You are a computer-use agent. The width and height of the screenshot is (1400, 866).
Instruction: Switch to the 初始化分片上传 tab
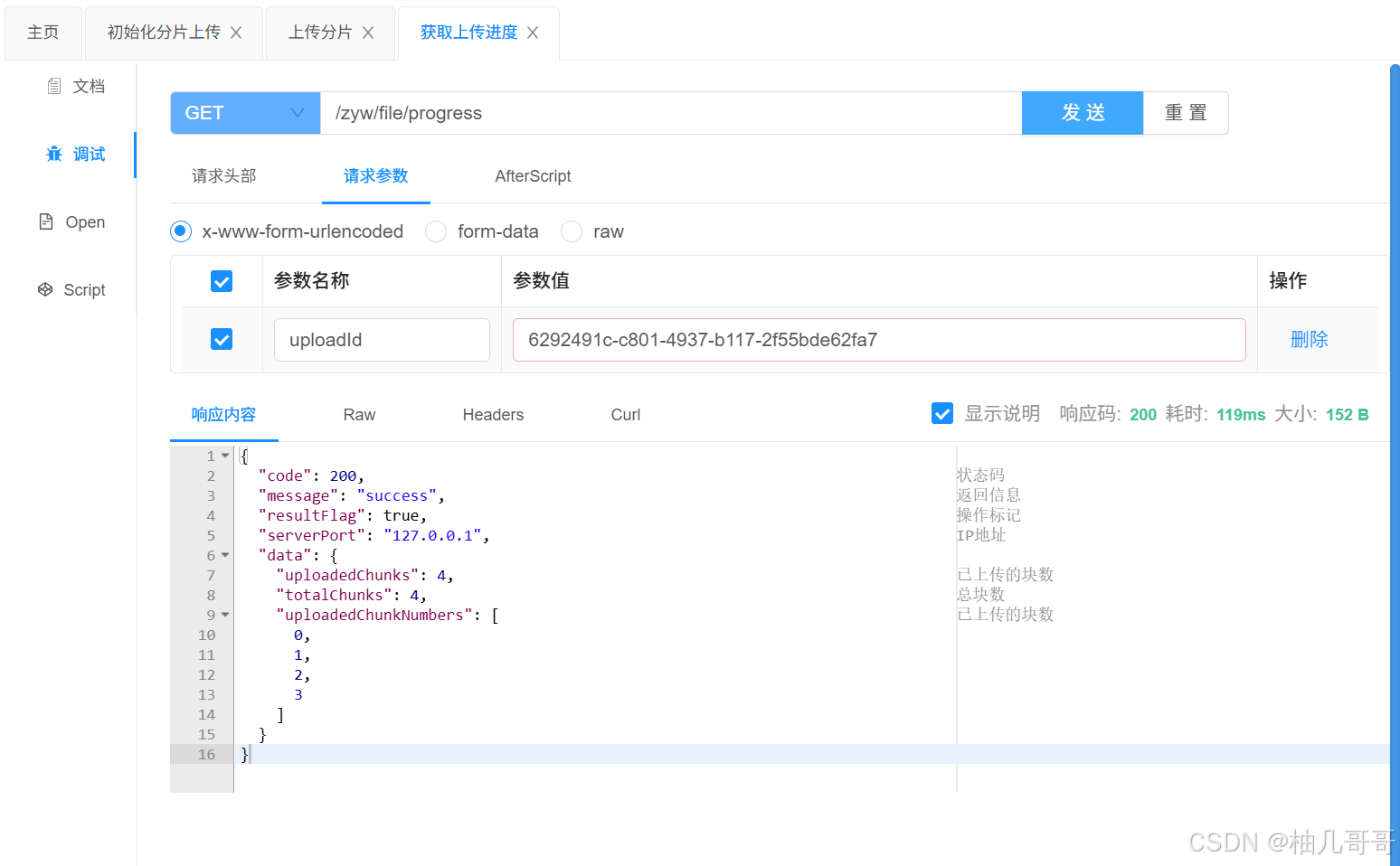point(164,33)
